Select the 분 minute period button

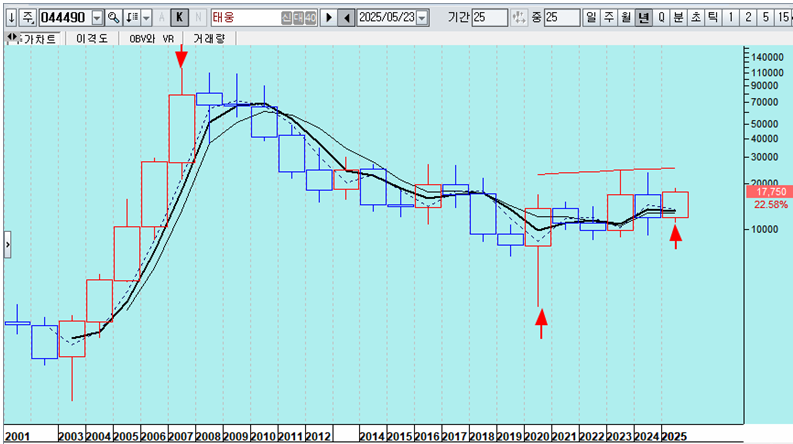coord(678,18)
